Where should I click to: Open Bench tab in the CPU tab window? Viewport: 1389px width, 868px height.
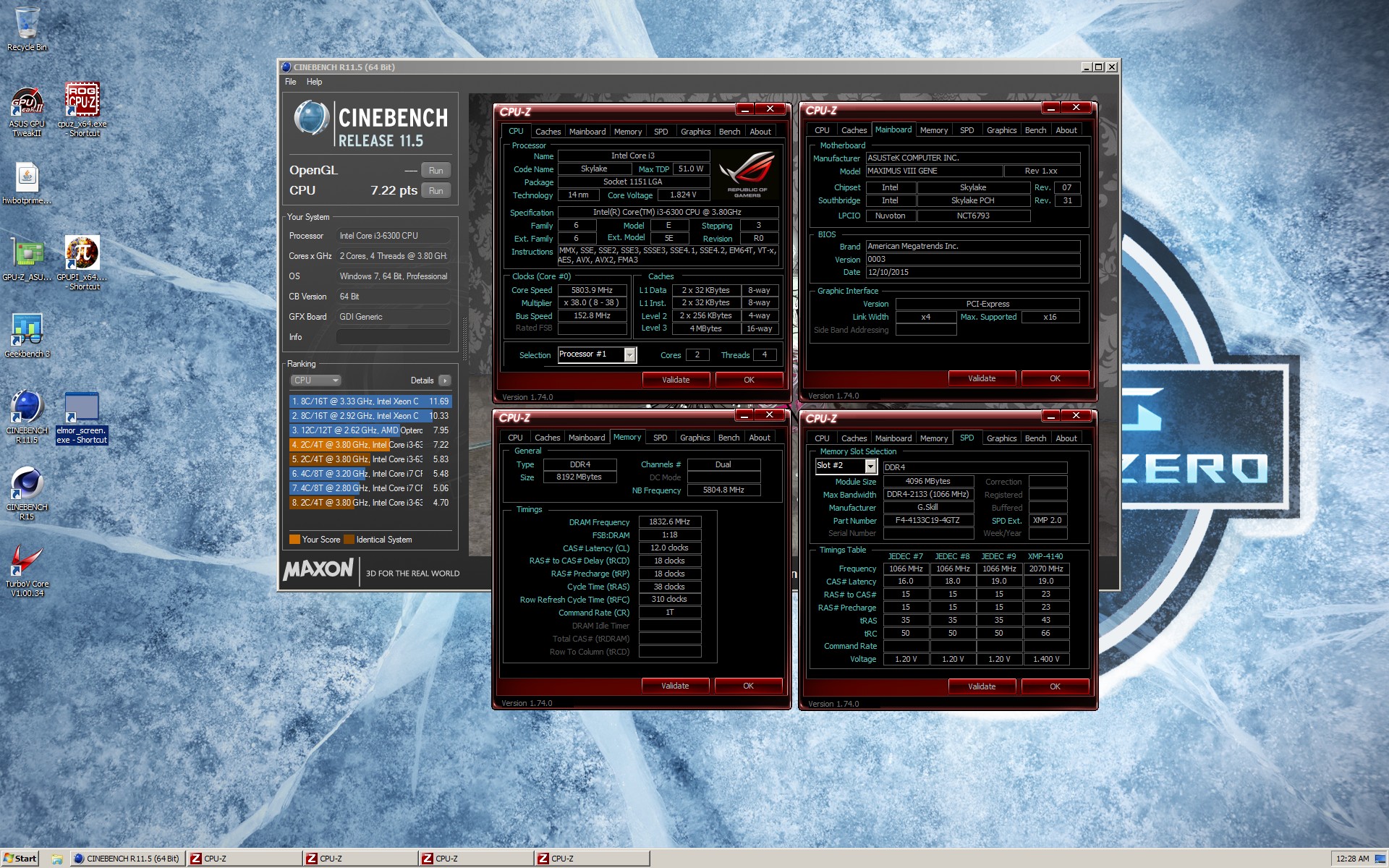pyautogui.click(x=729, y=132)
